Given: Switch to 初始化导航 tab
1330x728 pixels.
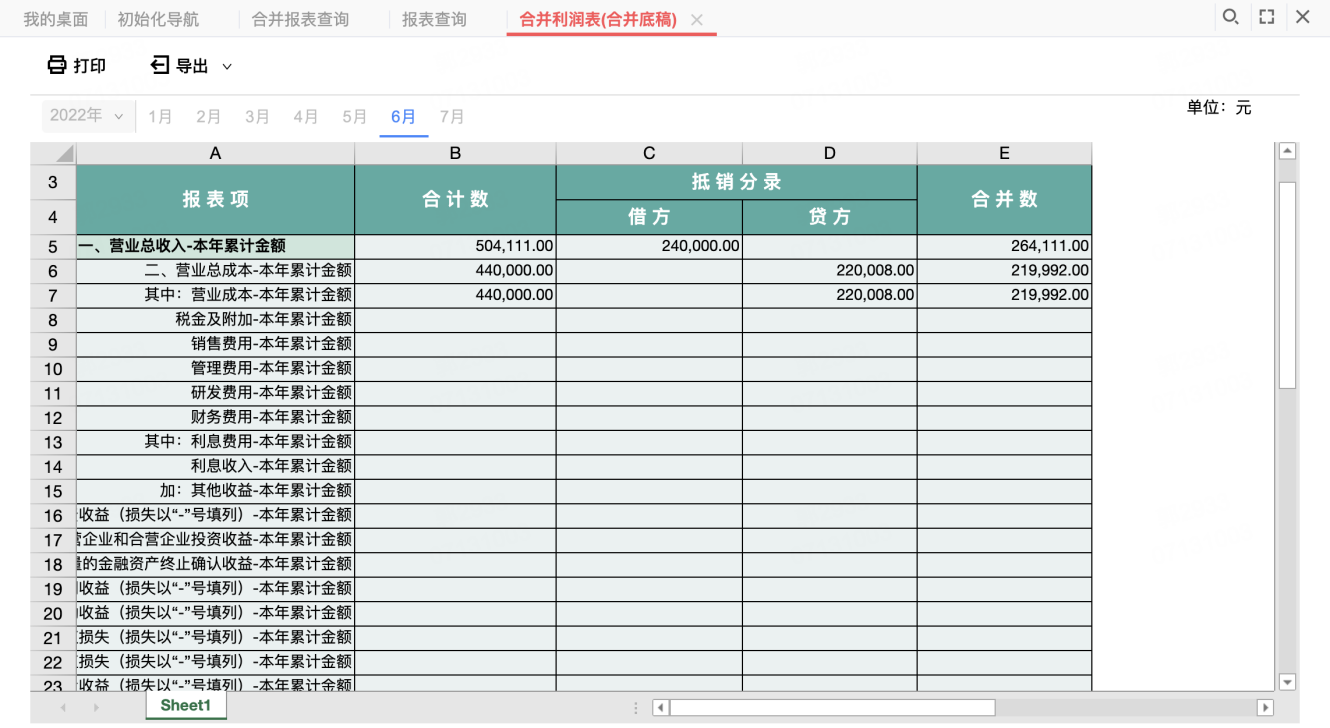Looking at the screenshot, I should (x=158, y=19).
